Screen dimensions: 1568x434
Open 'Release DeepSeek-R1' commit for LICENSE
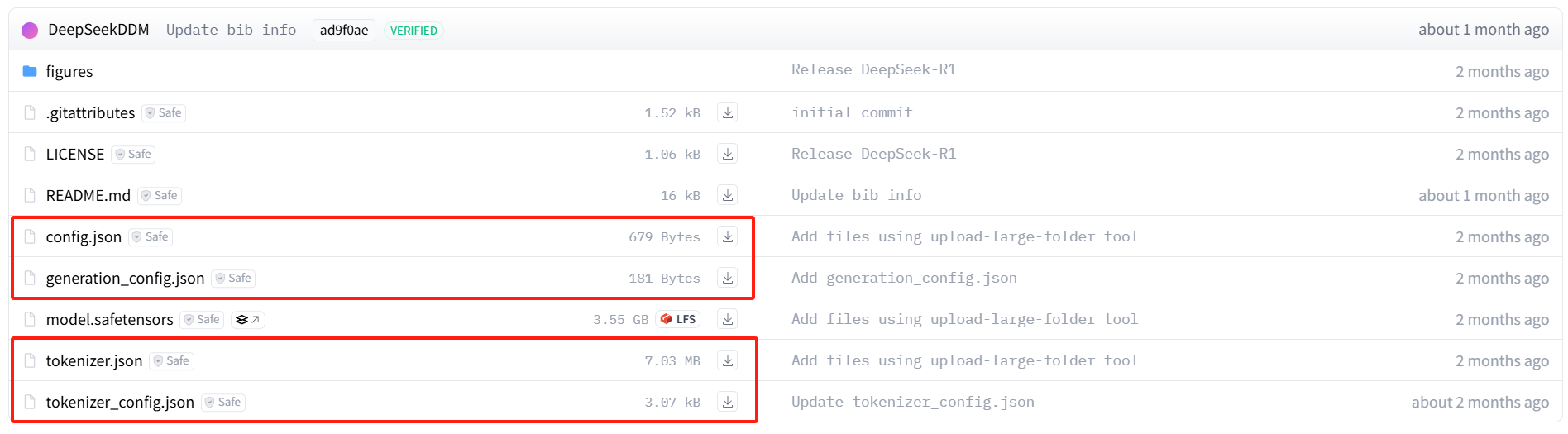pos(873,154)
